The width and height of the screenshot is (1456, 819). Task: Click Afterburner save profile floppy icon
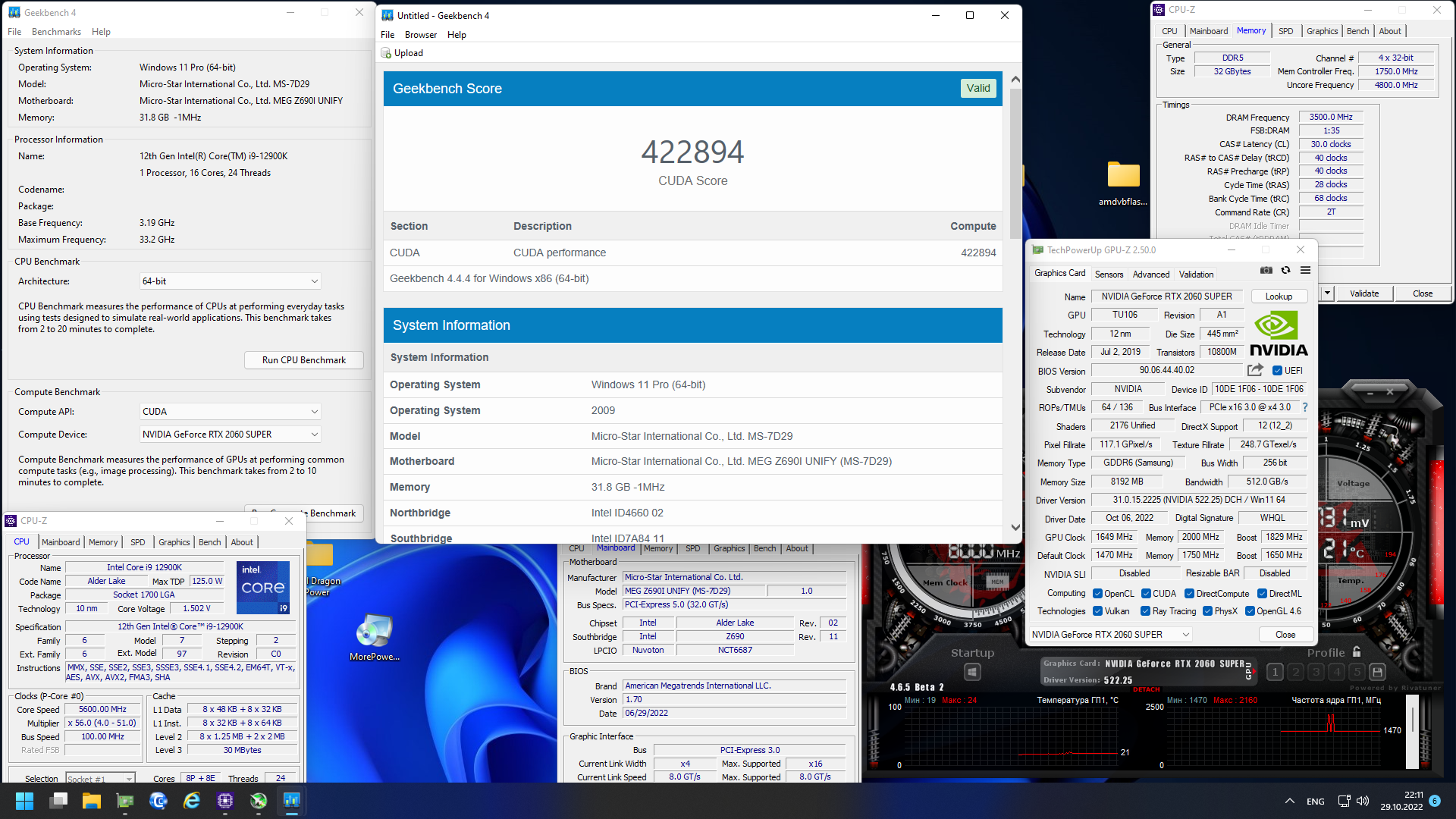[x=1378, y=672]
